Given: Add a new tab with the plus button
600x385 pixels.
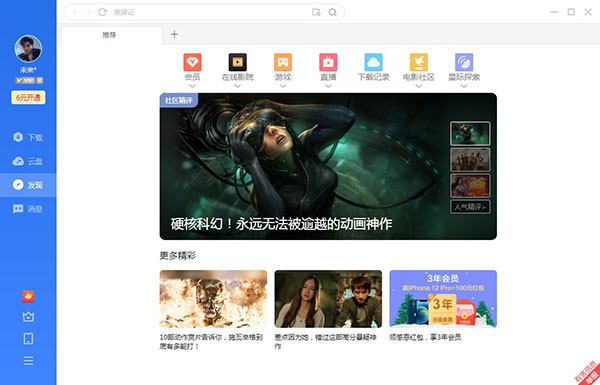Looking at the screenshot, I should [174, 34].
